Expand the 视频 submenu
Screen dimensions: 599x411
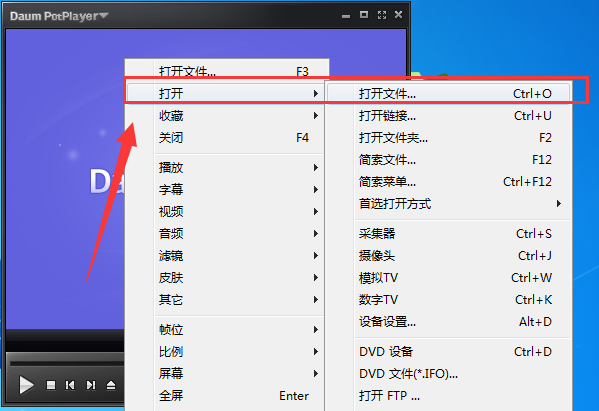pos(226,211)
